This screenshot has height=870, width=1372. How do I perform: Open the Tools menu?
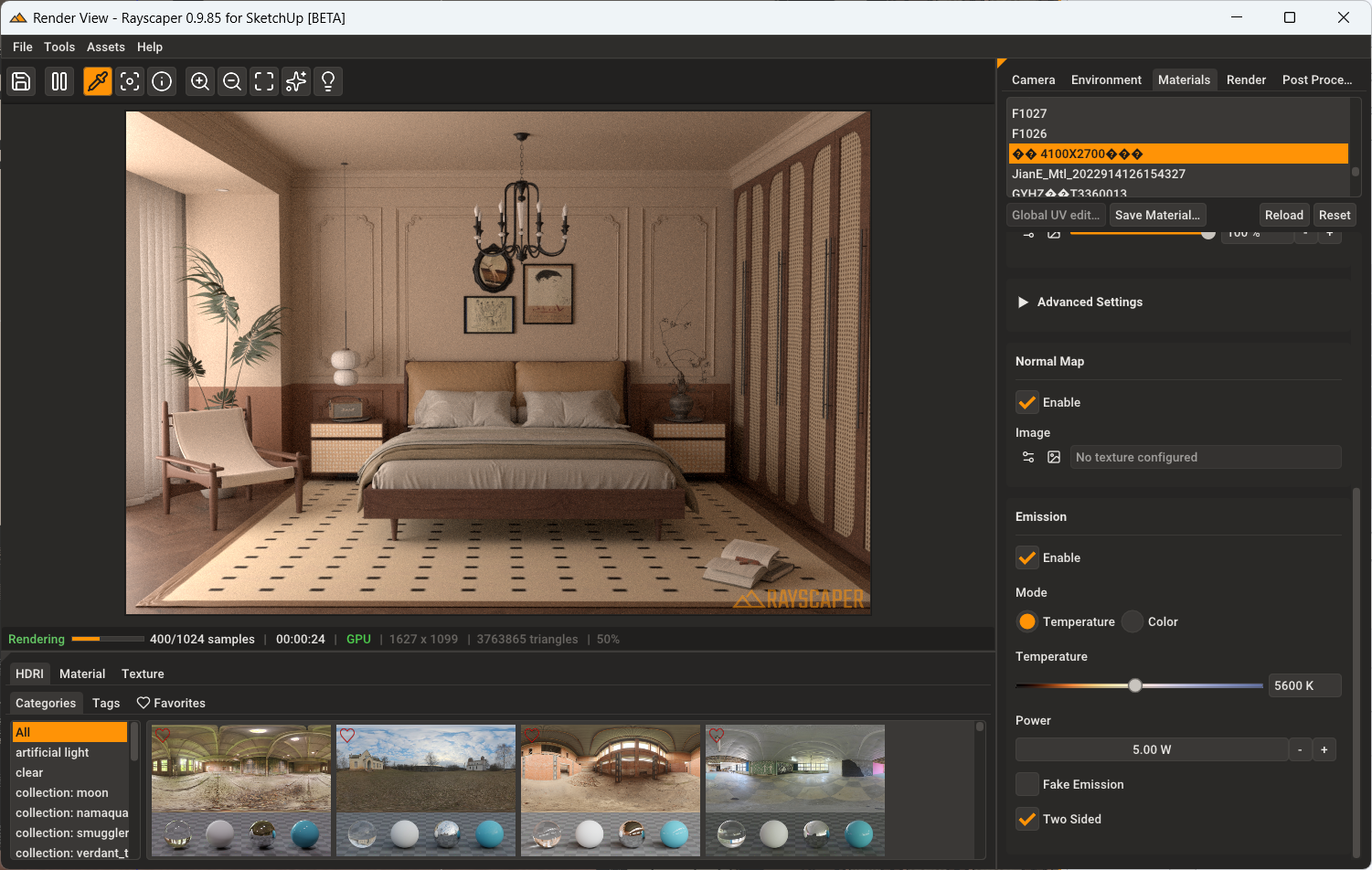(x=59, y=47)
